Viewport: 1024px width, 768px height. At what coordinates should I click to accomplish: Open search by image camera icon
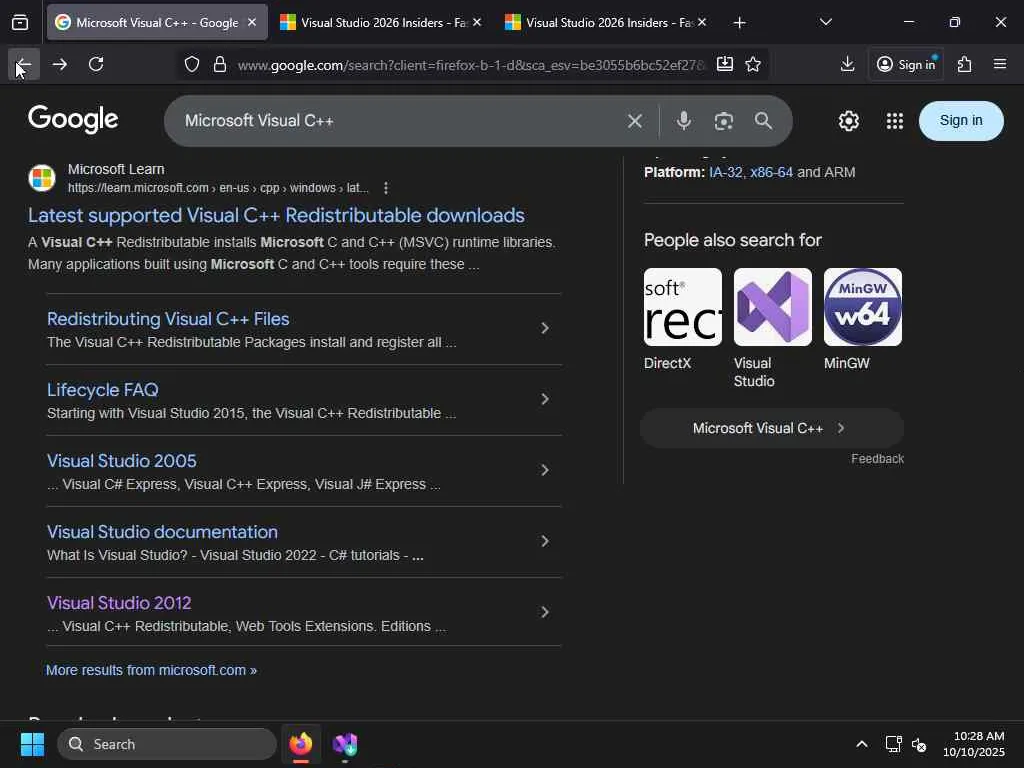pyautogui.click(x=724, y=121)
